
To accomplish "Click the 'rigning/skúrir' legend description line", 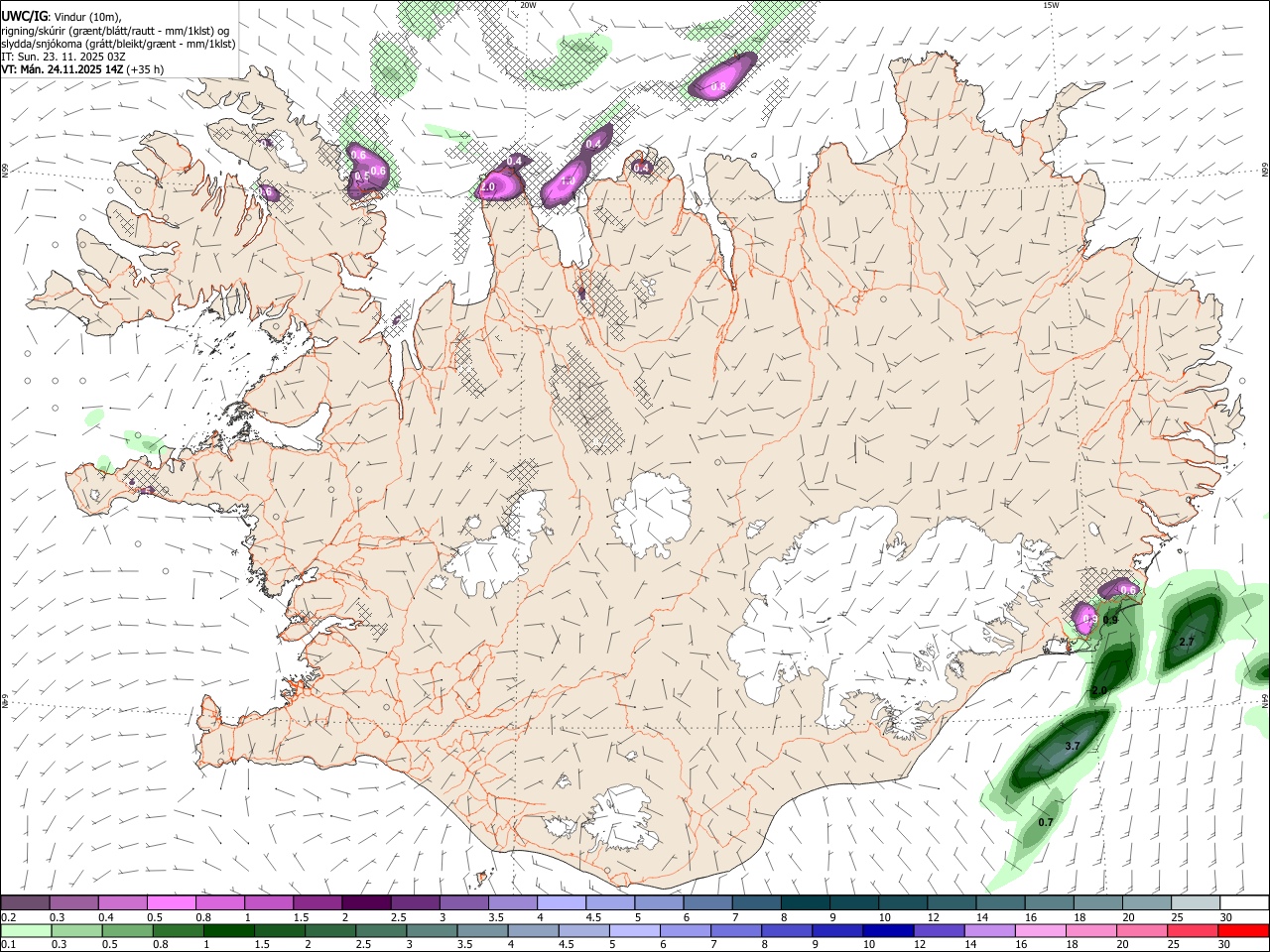I will point(115,31).
